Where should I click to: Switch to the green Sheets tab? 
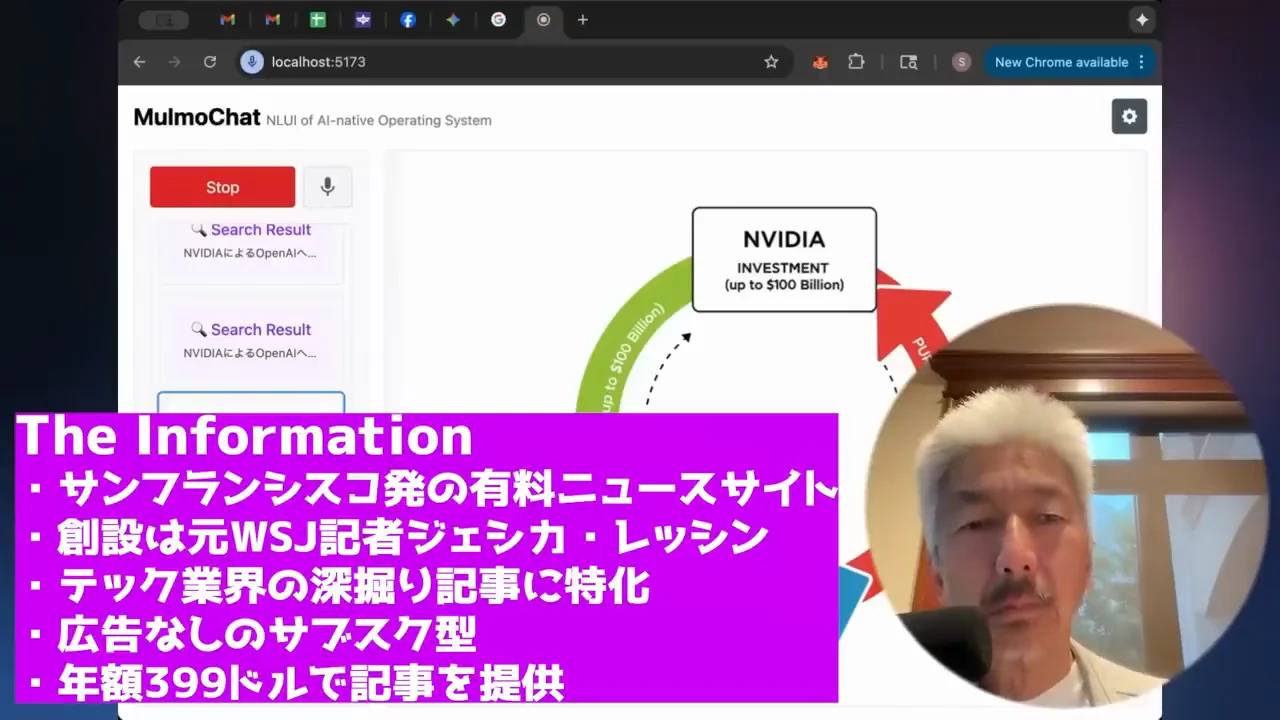click(317, 20)
